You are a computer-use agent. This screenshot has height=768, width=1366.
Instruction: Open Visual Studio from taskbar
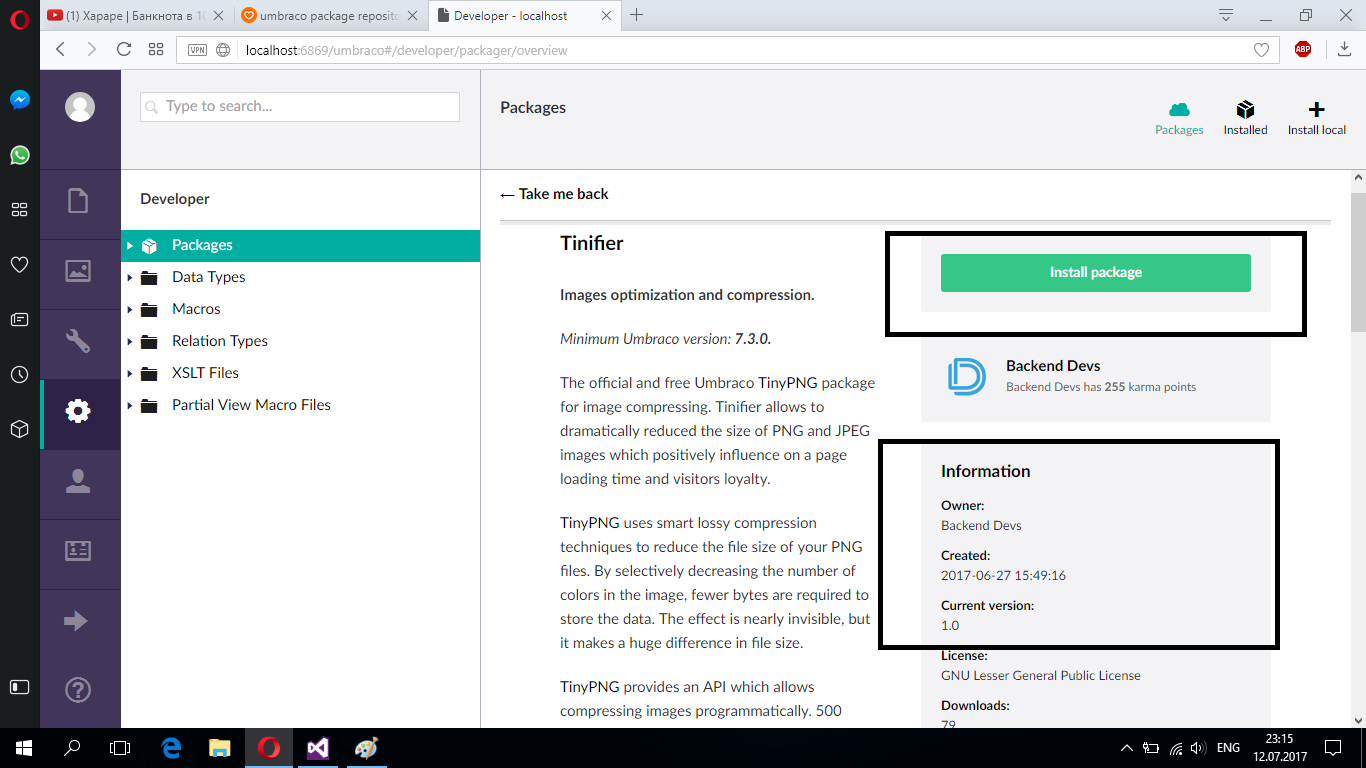coord(317,747)
